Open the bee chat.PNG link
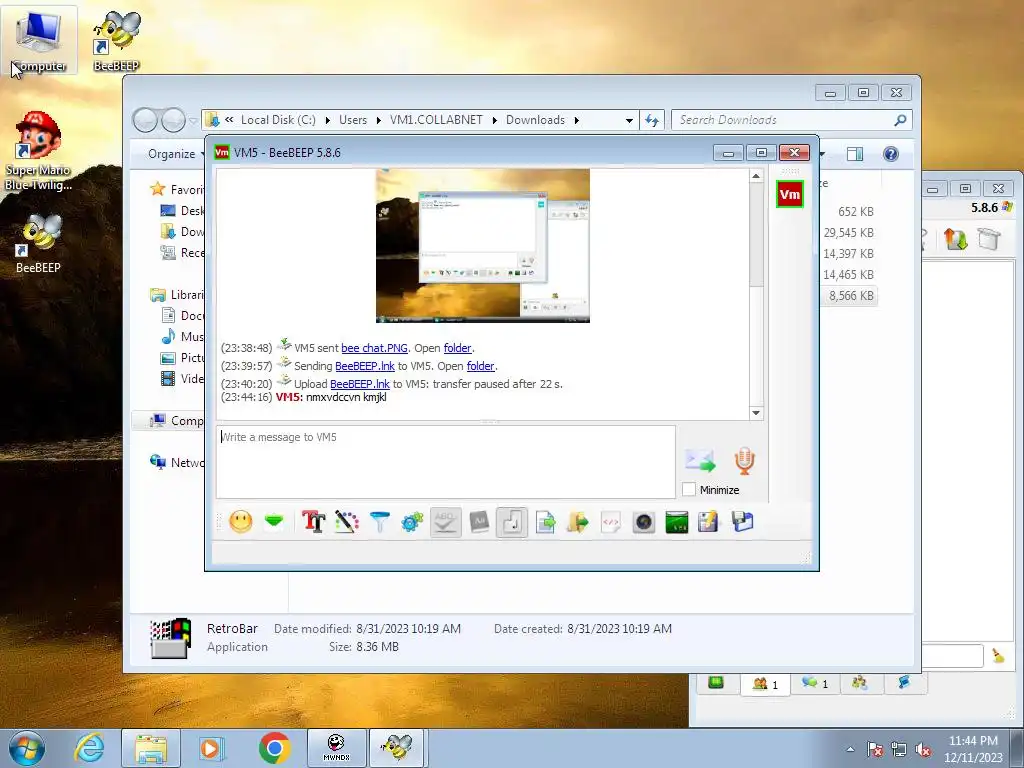 coord(374,348)
